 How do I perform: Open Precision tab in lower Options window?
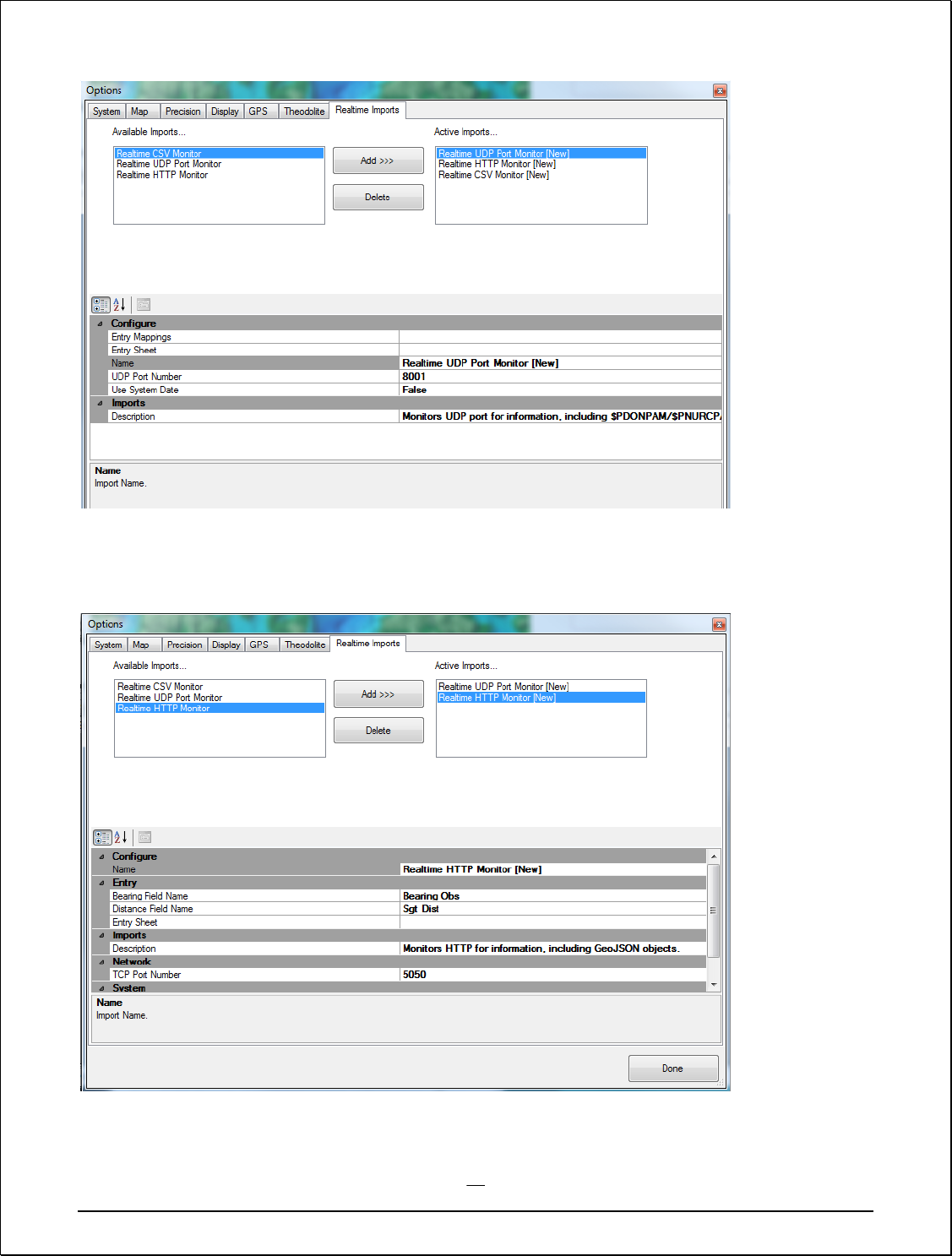(184, 644)
